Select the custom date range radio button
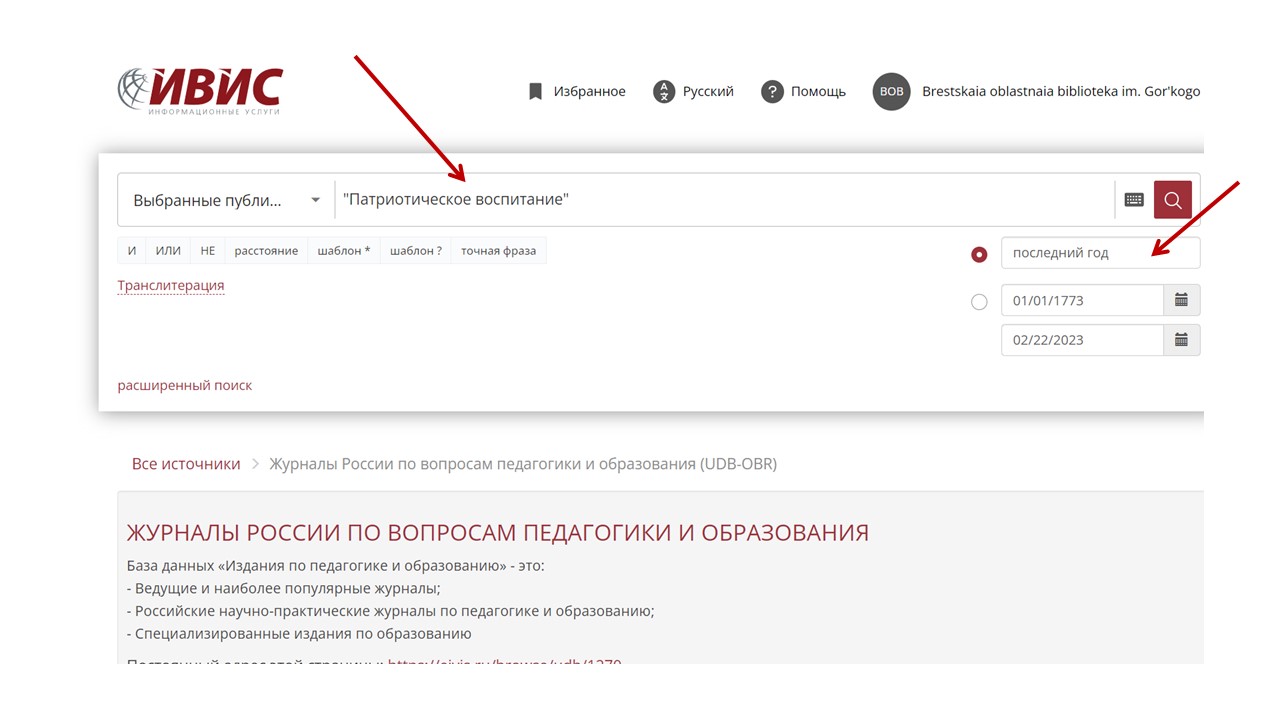The height and width of the screenshot is (720, 1280). (979, 301)
